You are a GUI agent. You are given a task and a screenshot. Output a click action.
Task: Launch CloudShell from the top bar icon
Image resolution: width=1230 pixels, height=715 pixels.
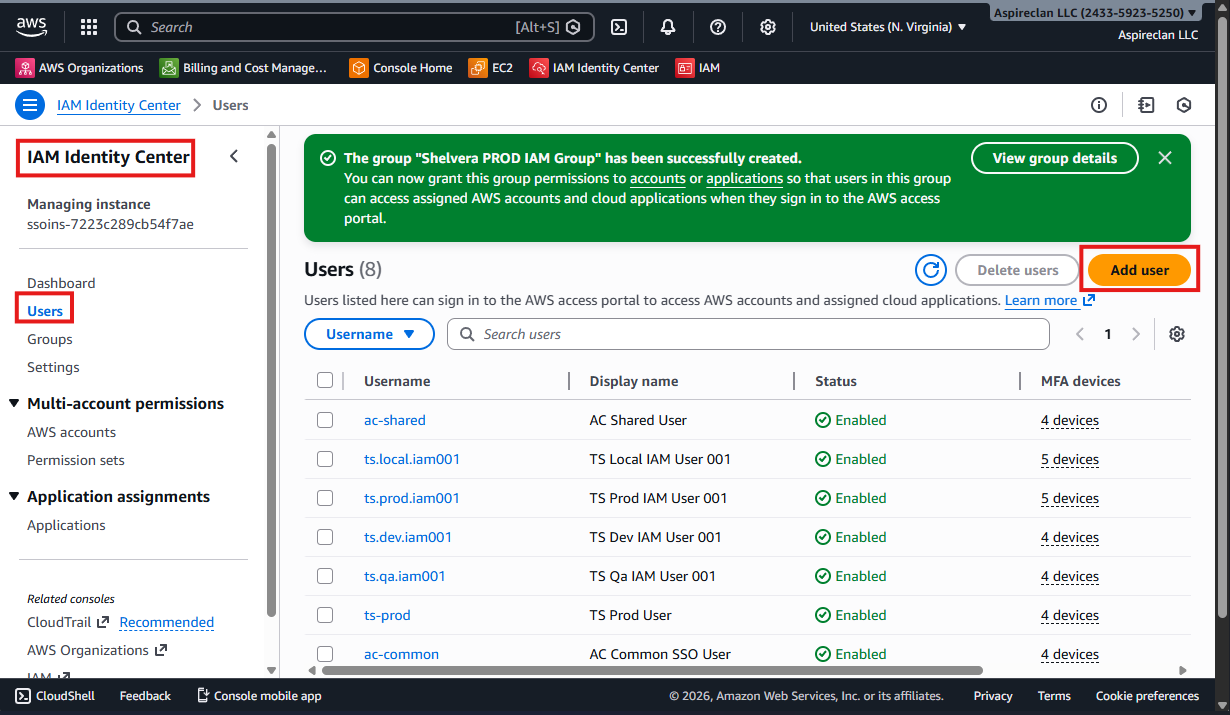point(619,27)
